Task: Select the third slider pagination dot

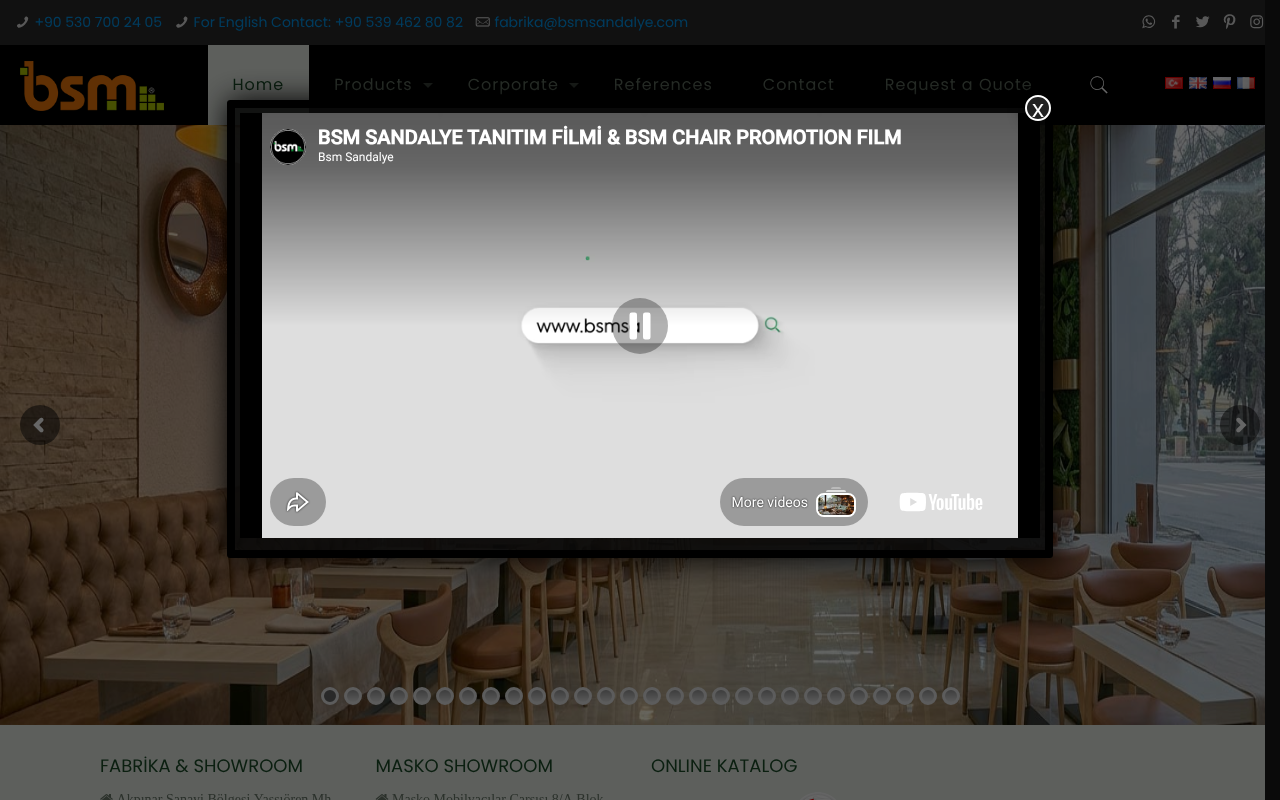Action: click(376, 696)
